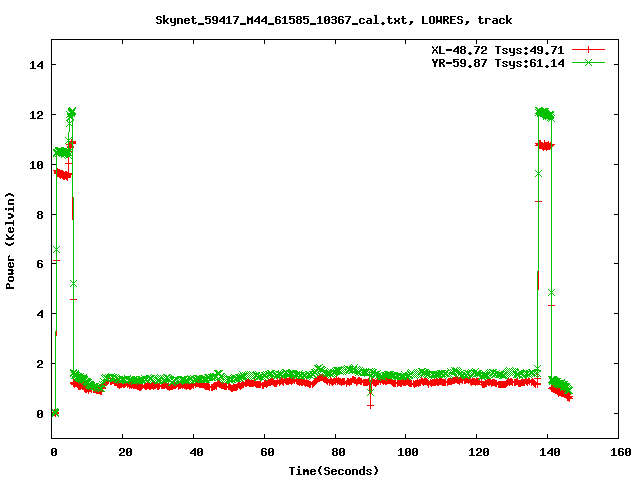The width and height of the screenshot is (640, 480).
Task: Click x-axis tick label 100
Action: [408, 452]
